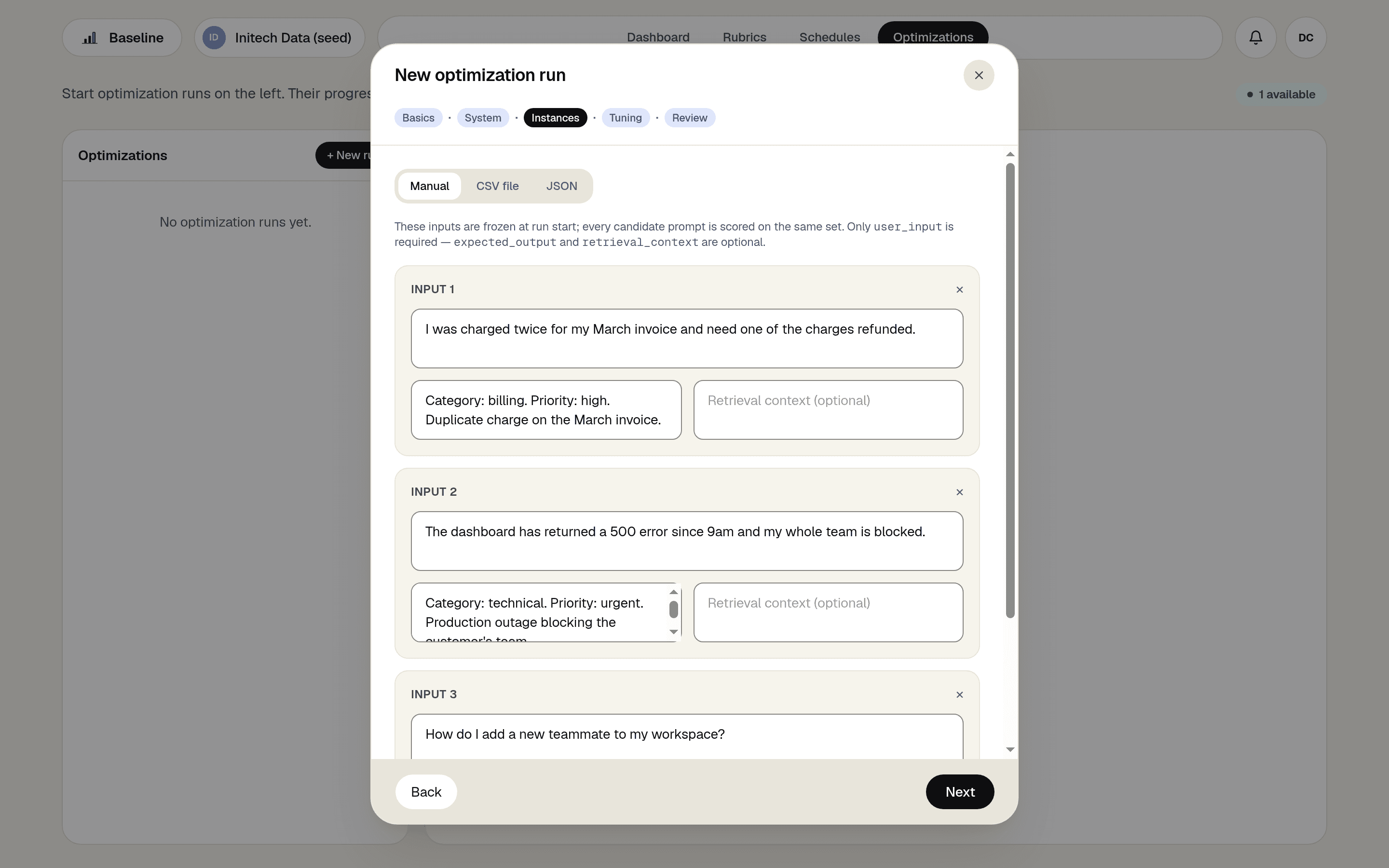Click the Baseline bar chart logo icon

pos(90,38)
